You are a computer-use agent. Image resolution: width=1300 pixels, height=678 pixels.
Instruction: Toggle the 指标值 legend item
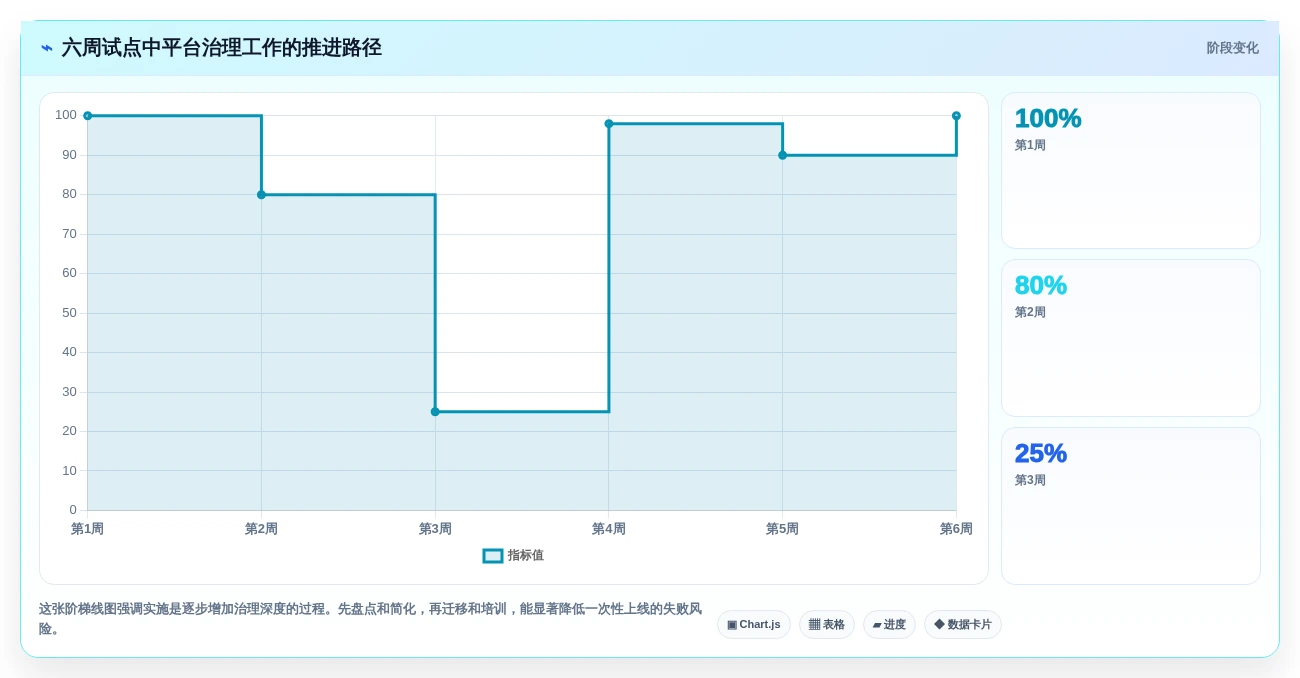[x=513, y=556]
